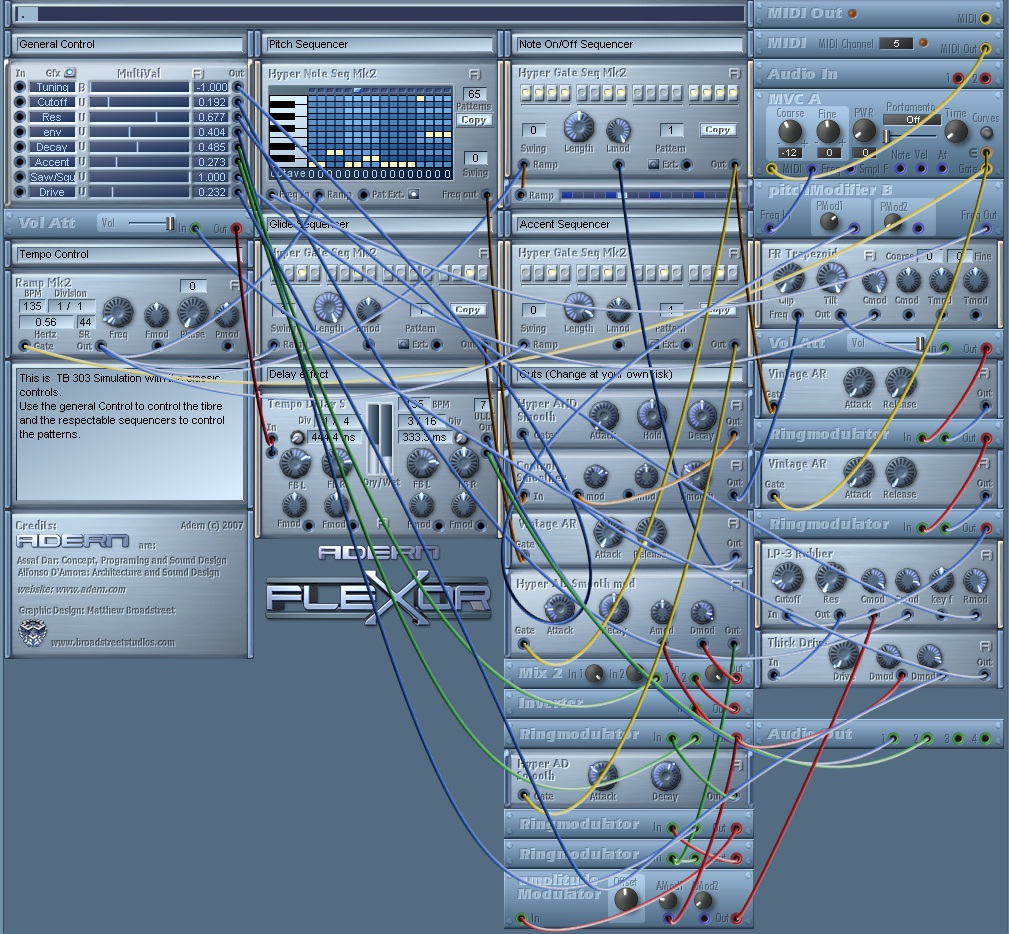This screenshot has width=1009, height=934.
Task: Click the Portamento time slider on MVC A
Action: (910, 136)
